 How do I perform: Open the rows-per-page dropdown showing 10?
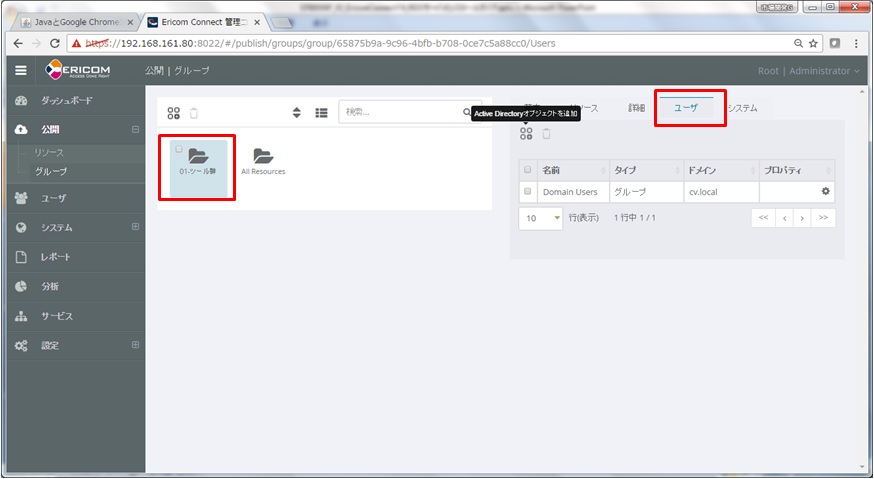[x=541, y=218]
